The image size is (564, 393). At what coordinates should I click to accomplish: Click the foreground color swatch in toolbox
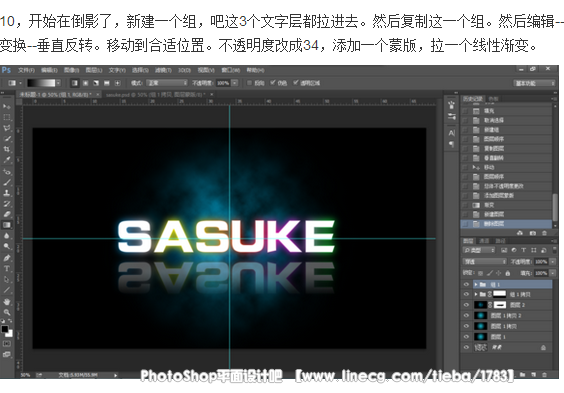[x=4, y=329]
